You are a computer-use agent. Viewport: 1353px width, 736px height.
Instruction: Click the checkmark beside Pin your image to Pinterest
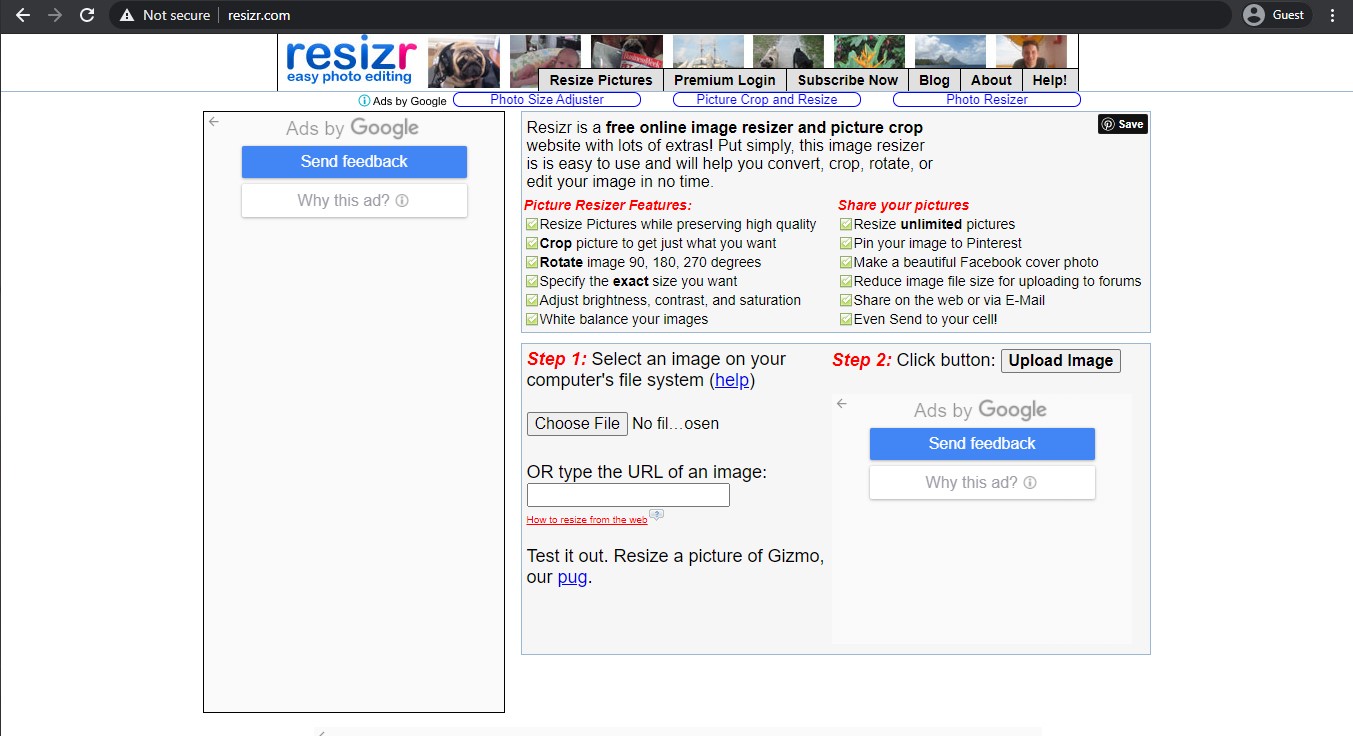click(846, 244)
